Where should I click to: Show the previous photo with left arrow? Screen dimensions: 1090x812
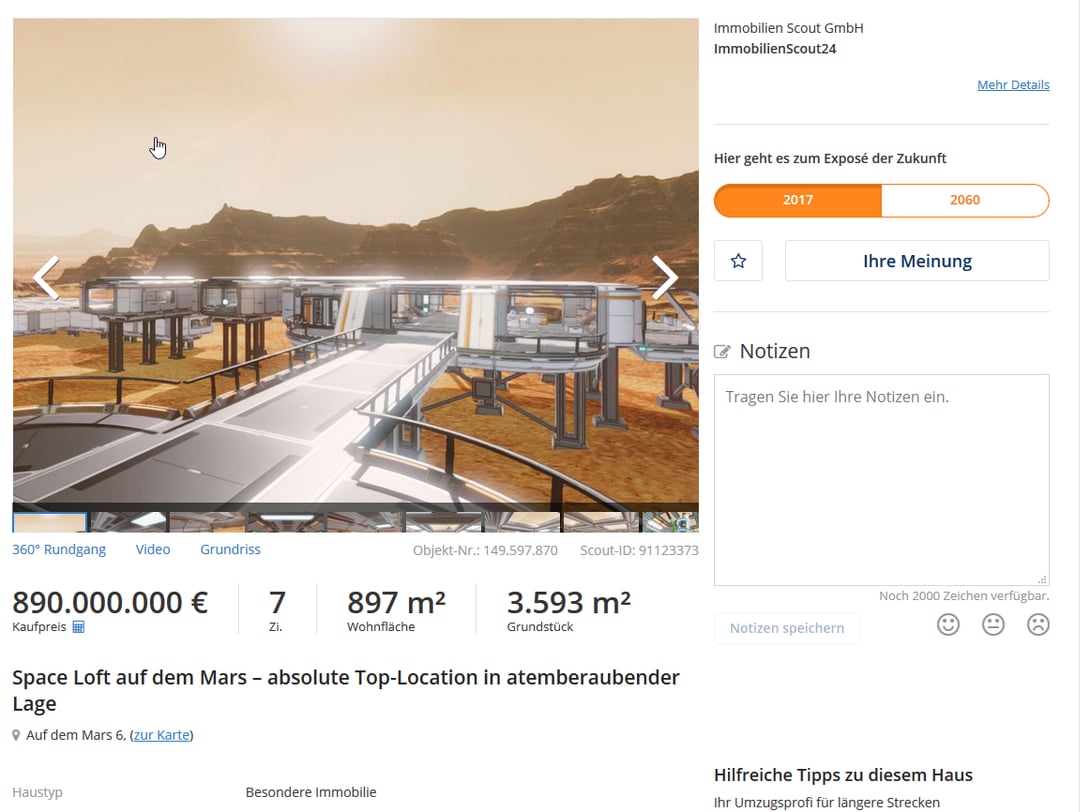pyautogui.click(x=46, y=278)
